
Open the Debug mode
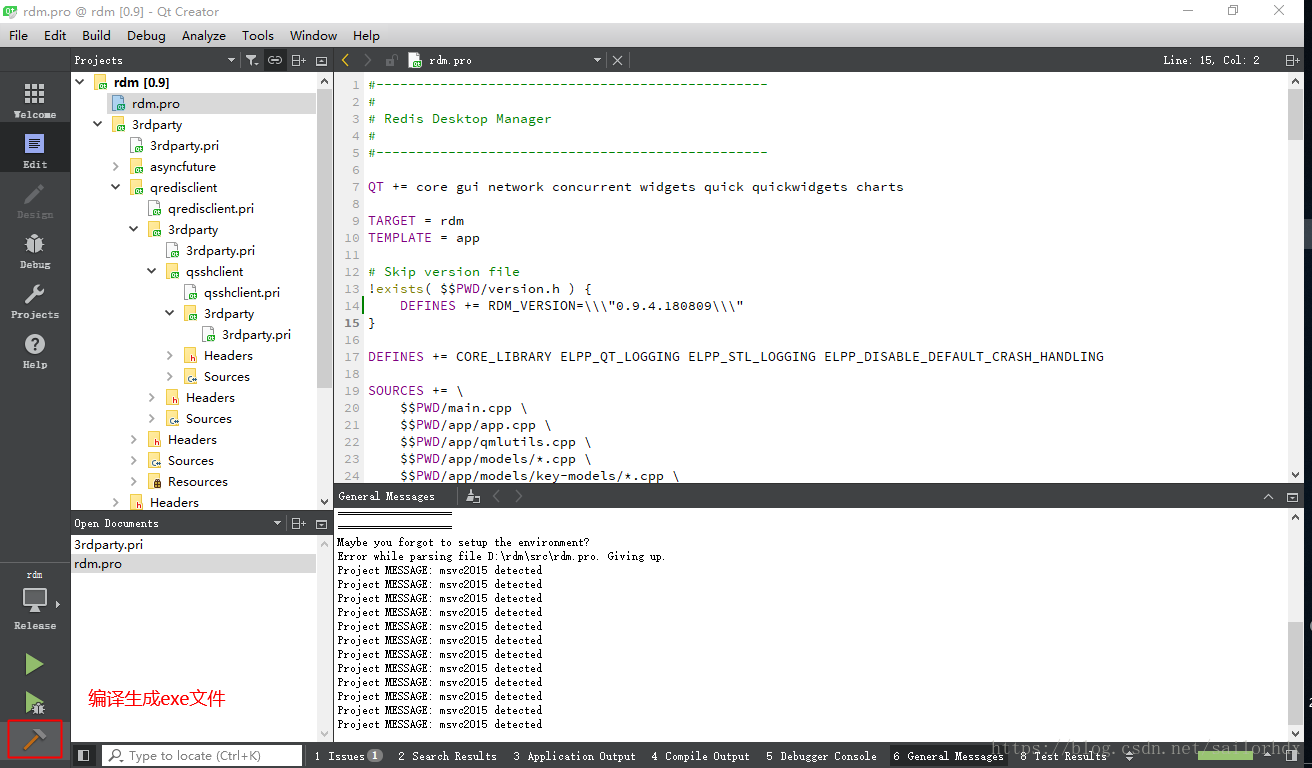point(35,250)
